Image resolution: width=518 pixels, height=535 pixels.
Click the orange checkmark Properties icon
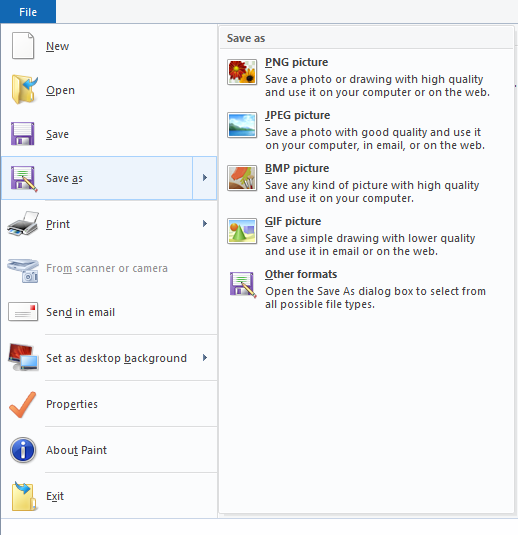[x=23, y=405]
